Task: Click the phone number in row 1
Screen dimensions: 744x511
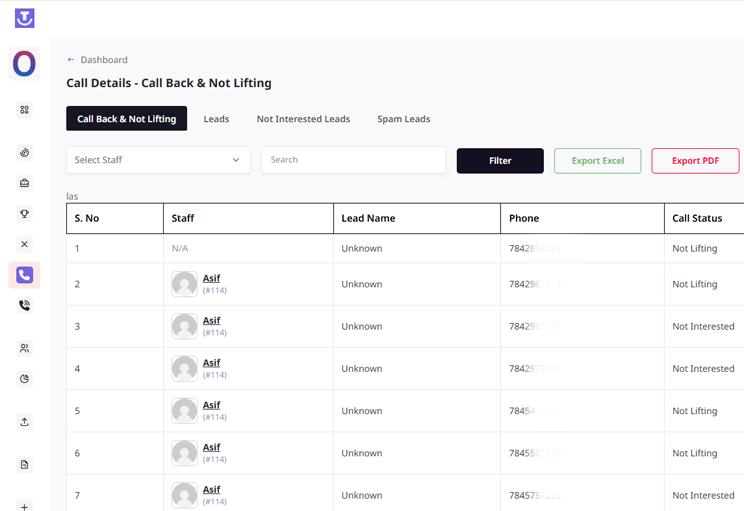Action: 535,249
